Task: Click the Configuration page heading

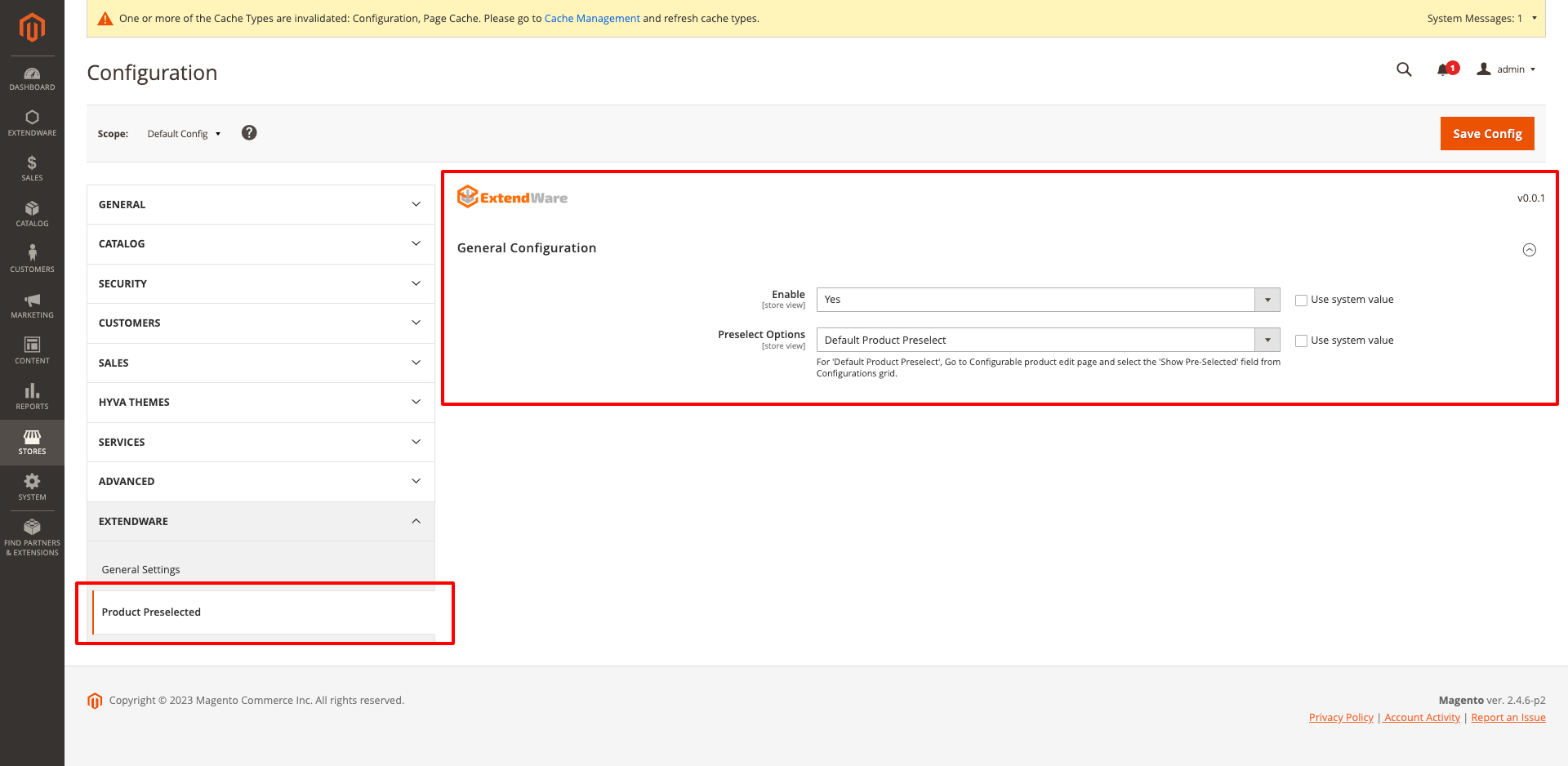Action: tap(152, 73)
